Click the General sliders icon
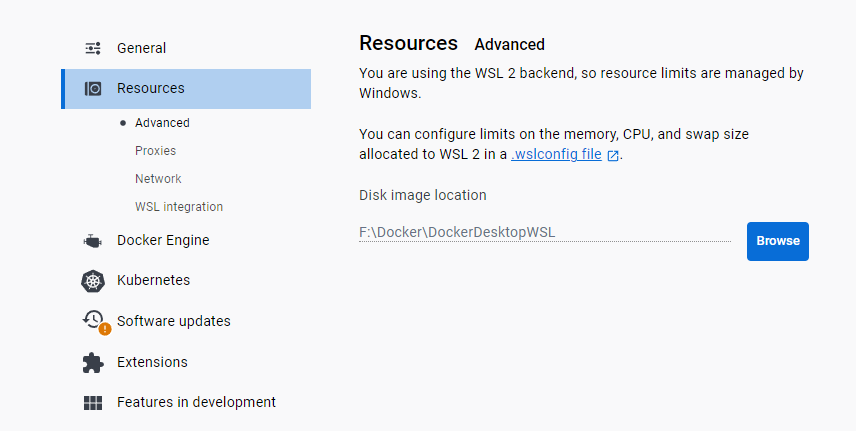The width and height of the screenshot is (856, 431). point(93,48)
